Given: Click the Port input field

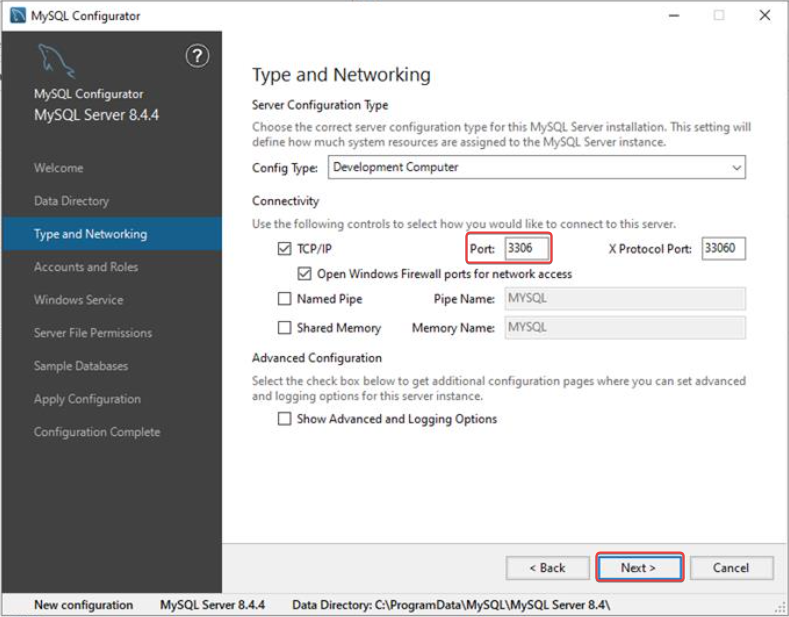Looking at the screenshot, I should (x=526, y=248).
